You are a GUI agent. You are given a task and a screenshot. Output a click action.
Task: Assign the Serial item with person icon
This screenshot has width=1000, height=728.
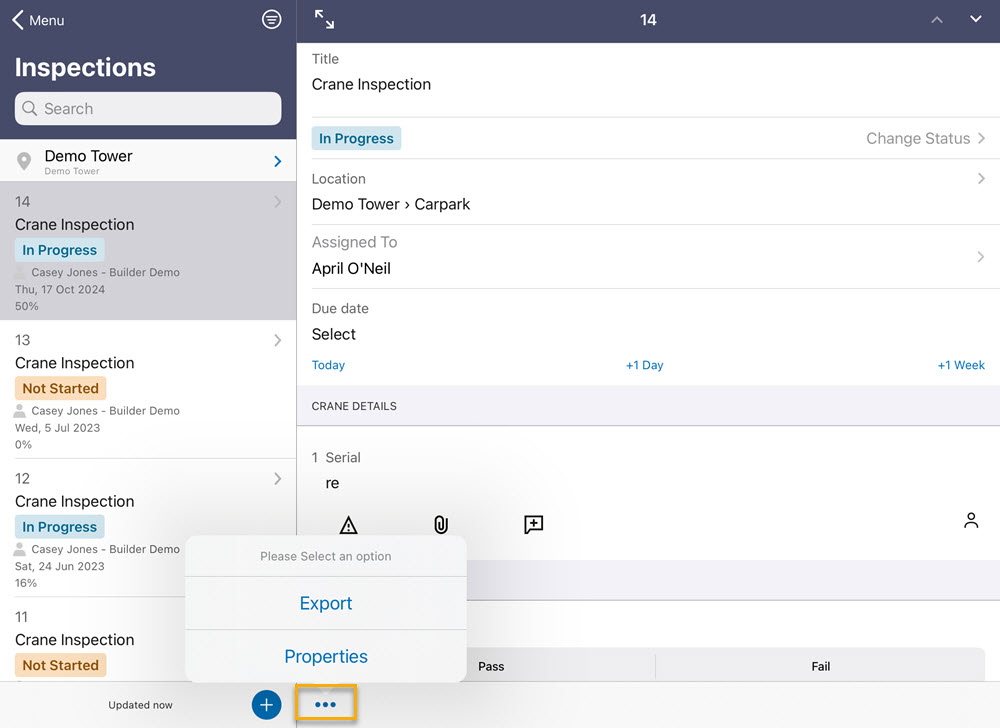(x=971, y=520)
